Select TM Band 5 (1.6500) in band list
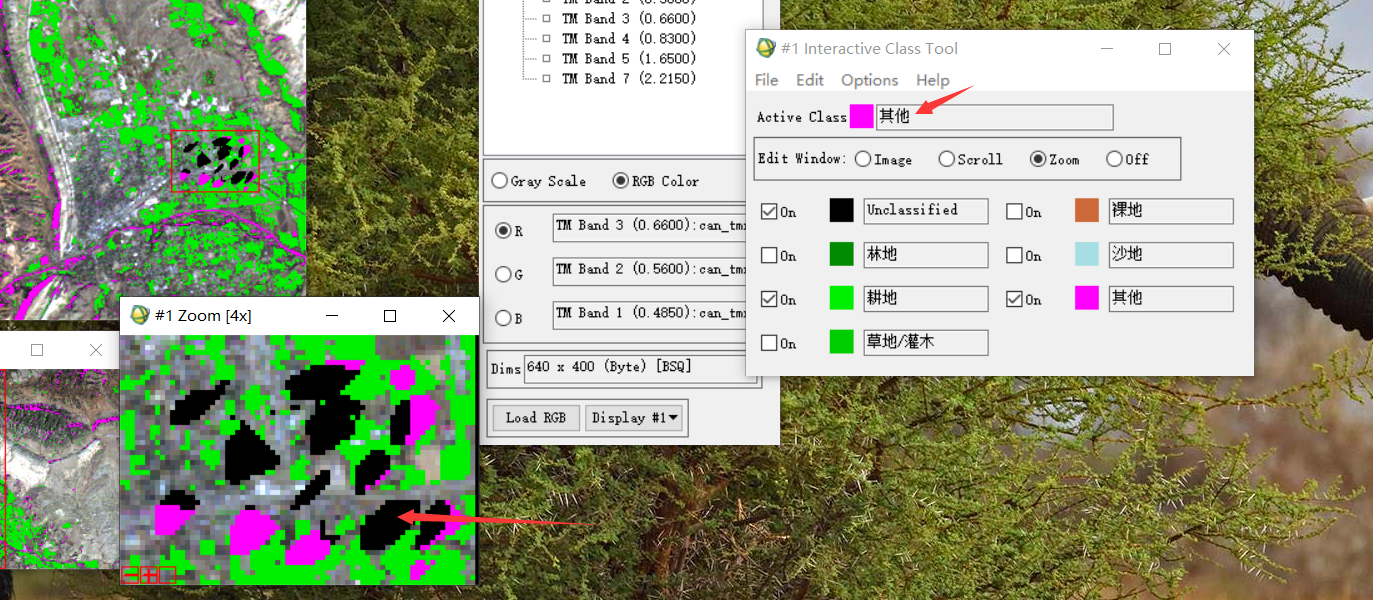Viewport: 1373px width, 600px height. tap(628, 59)
